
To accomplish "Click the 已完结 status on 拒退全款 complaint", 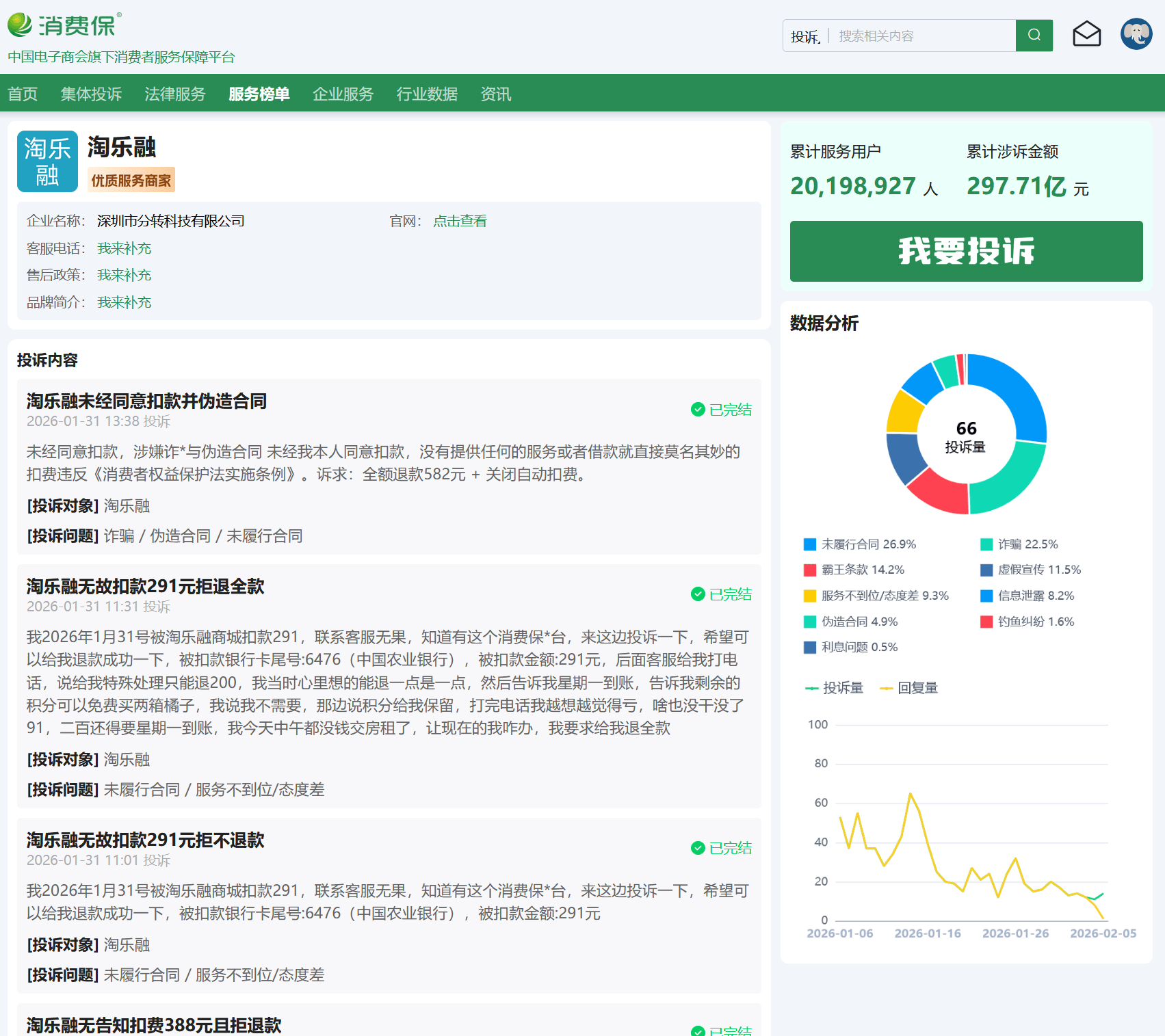I will [721, 594].
